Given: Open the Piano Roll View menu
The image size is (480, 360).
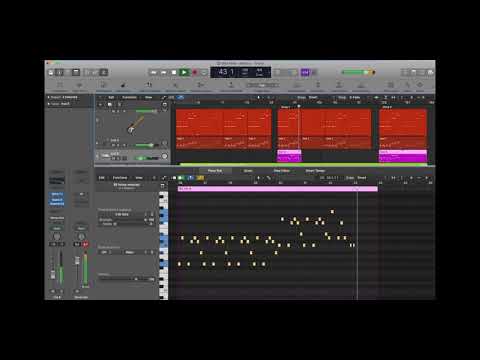Looking at the screenshot, I should coord(139,178).
